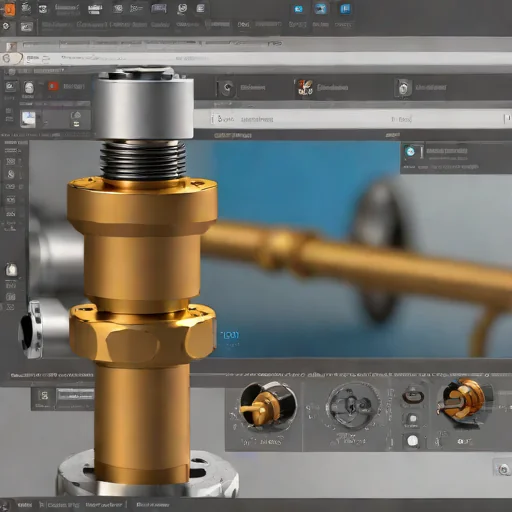Click the blue text label beside the hex nut

coord(230,335)
